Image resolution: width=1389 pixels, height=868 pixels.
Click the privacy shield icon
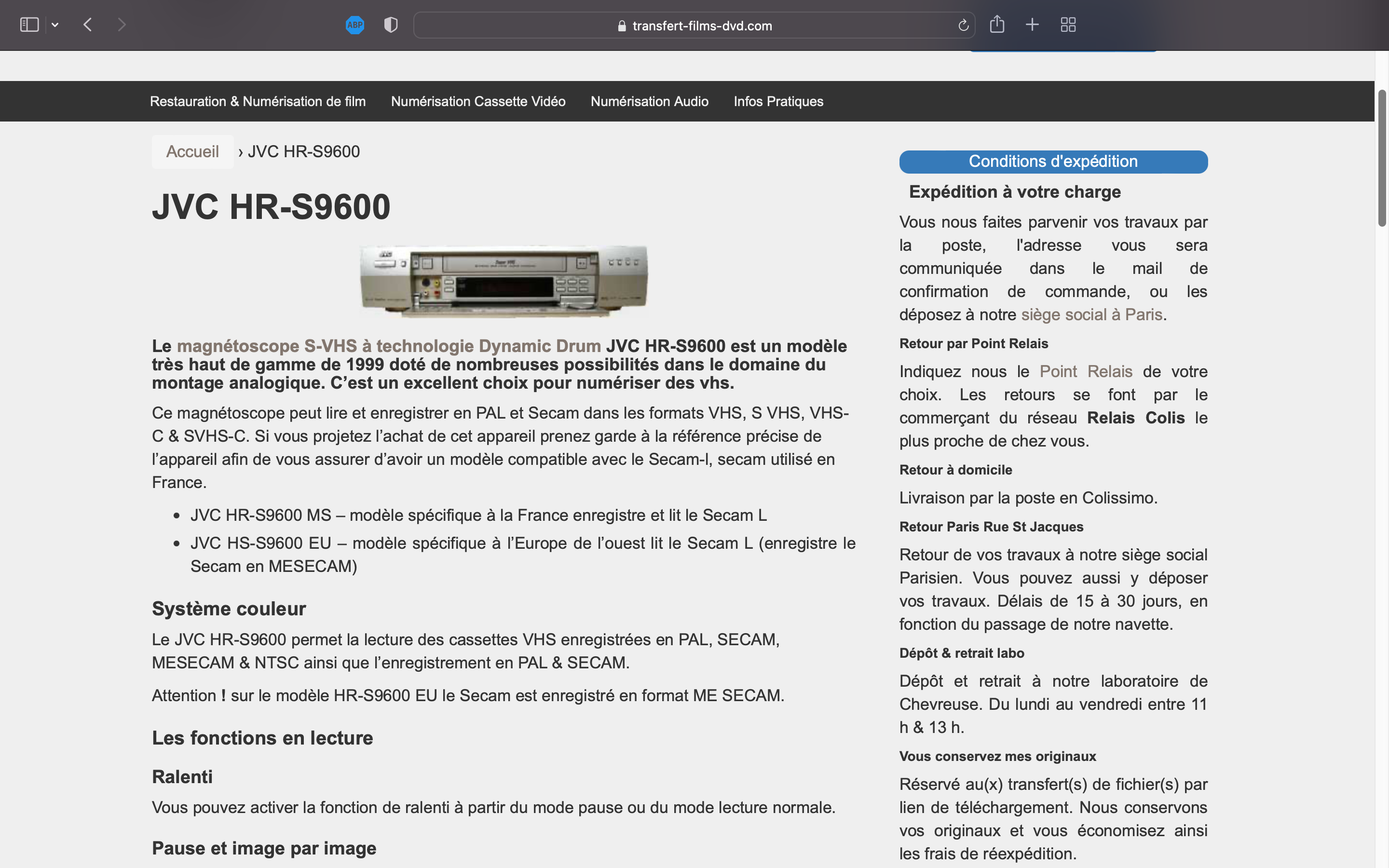[x=391, y=25]
